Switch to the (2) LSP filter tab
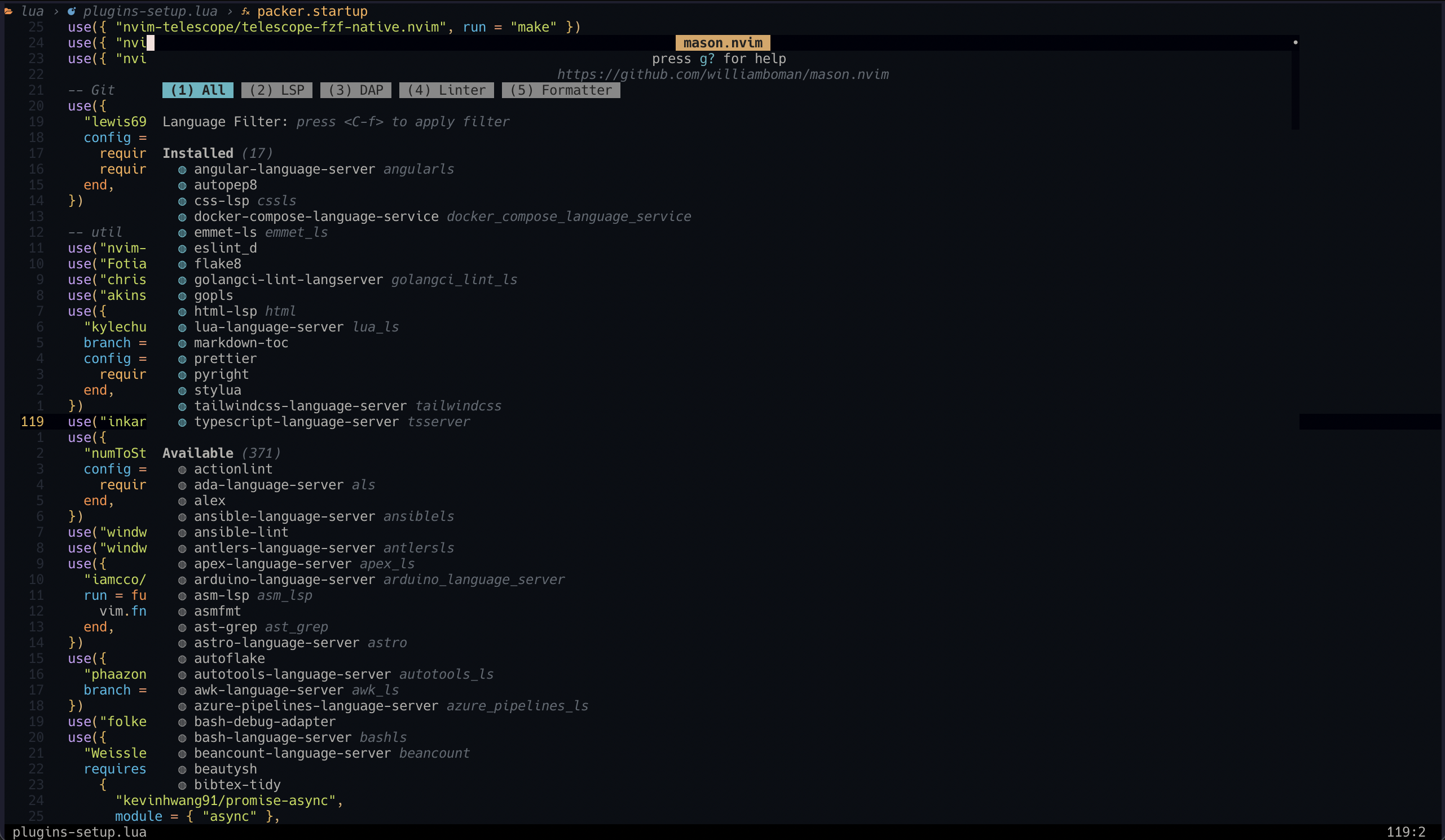The width and height of the screenshot is (1445, 840). 276,90
